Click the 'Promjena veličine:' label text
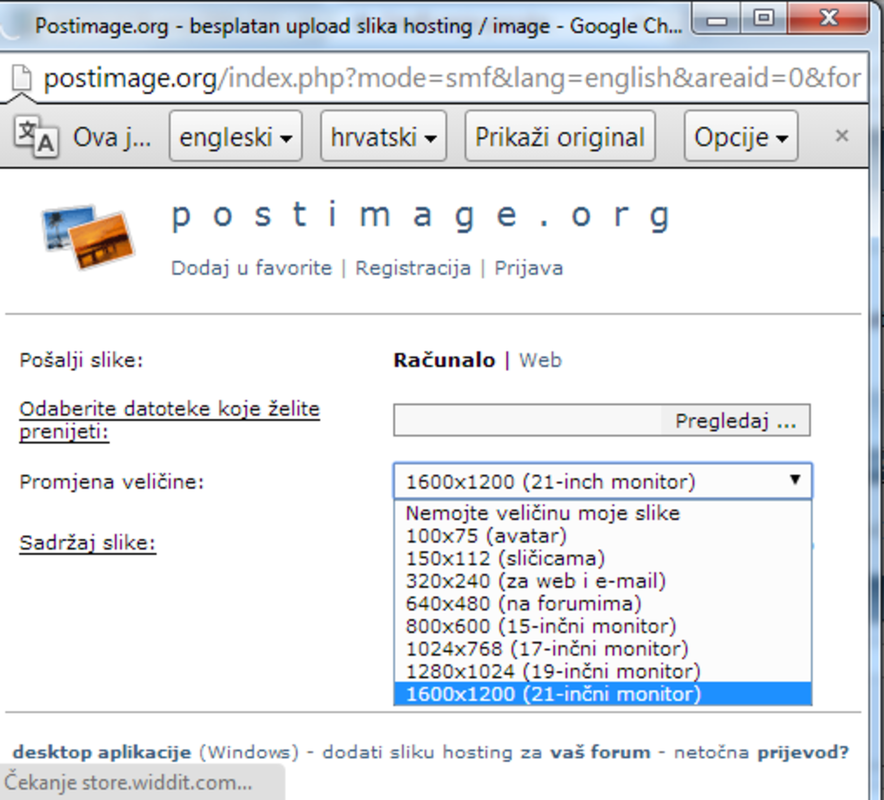Screen dimensions: 884x800 click(112, 482)
